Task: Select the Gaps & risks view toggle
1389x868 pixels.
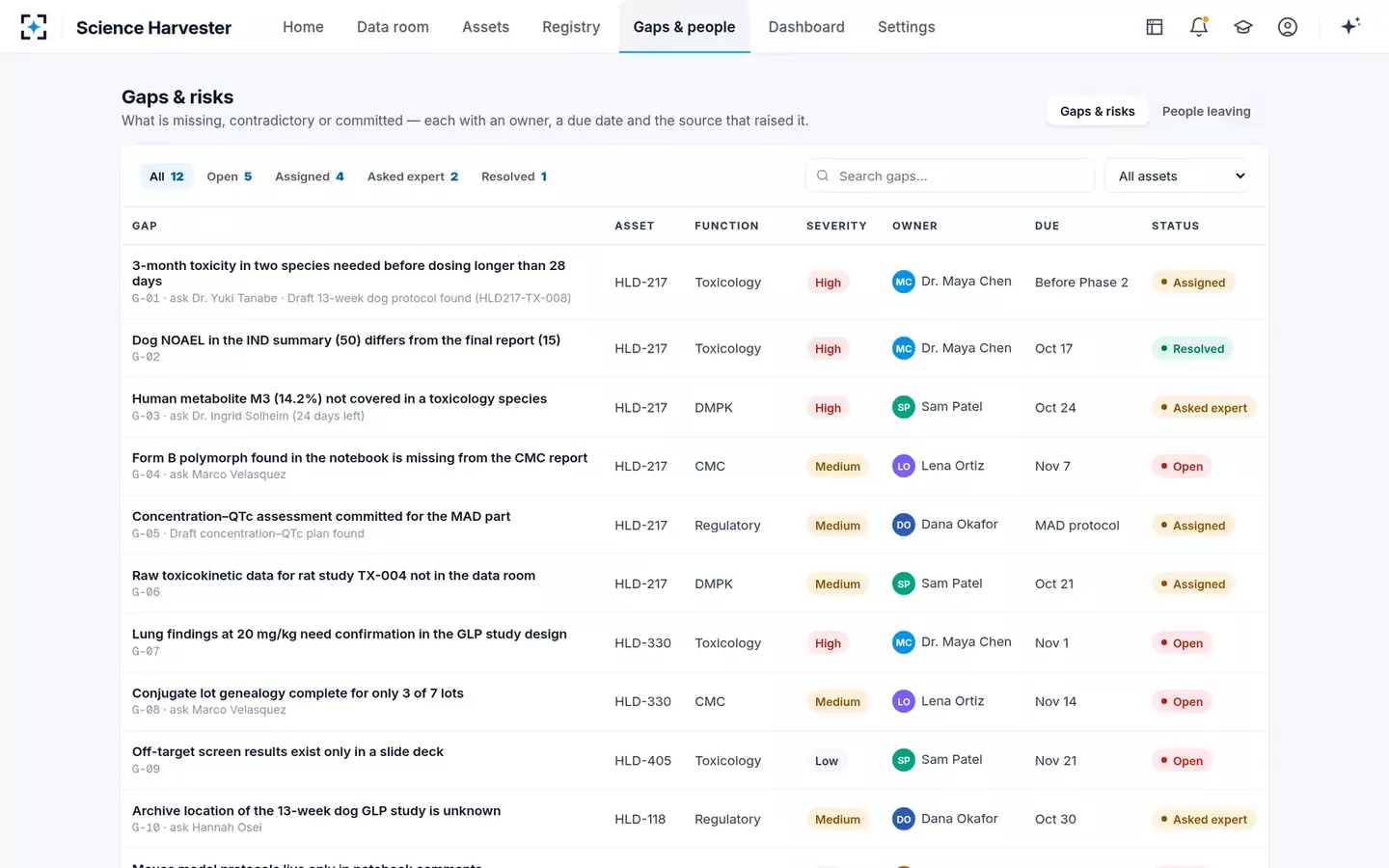Action: click(x=1098, y=111)
